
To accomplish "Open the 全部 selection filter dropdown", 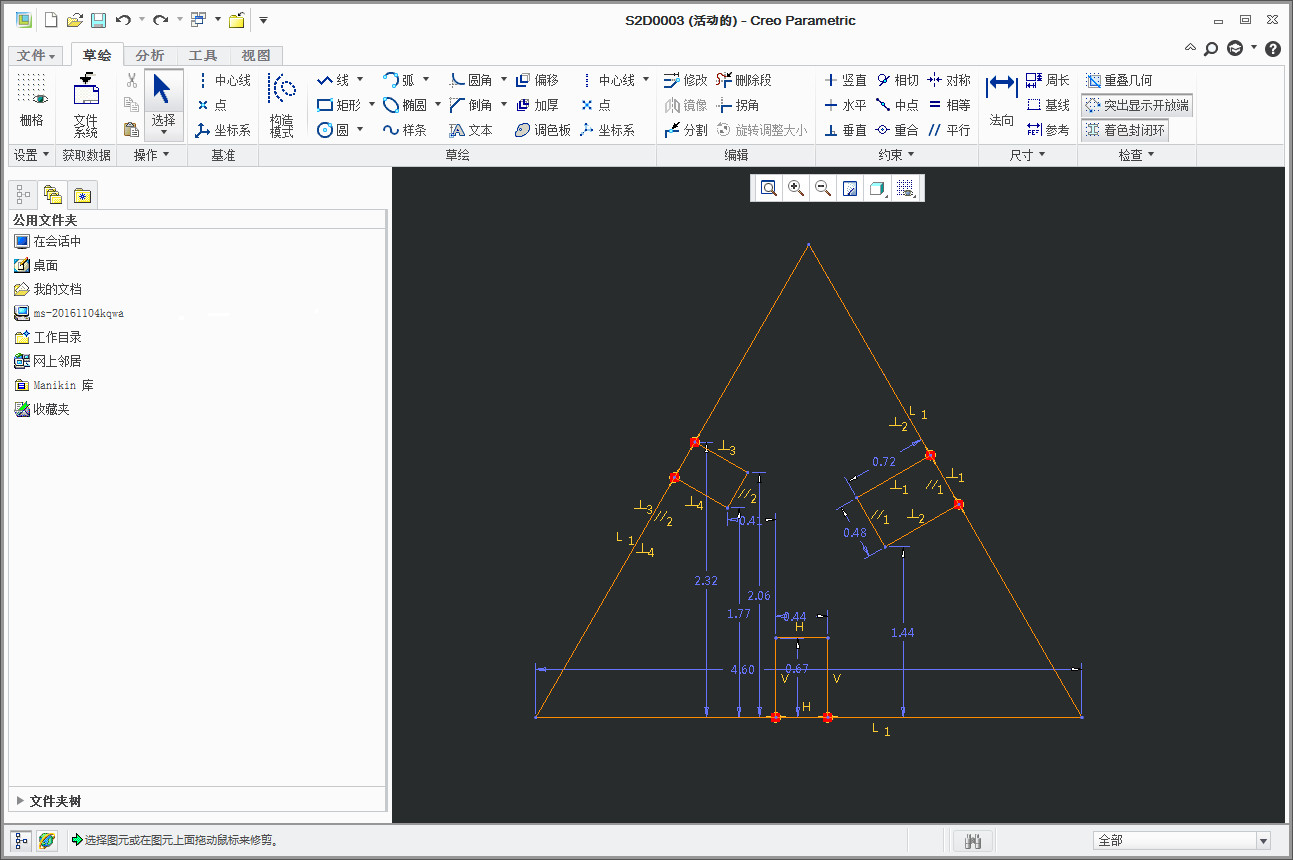I will [x=1263, y=841].
